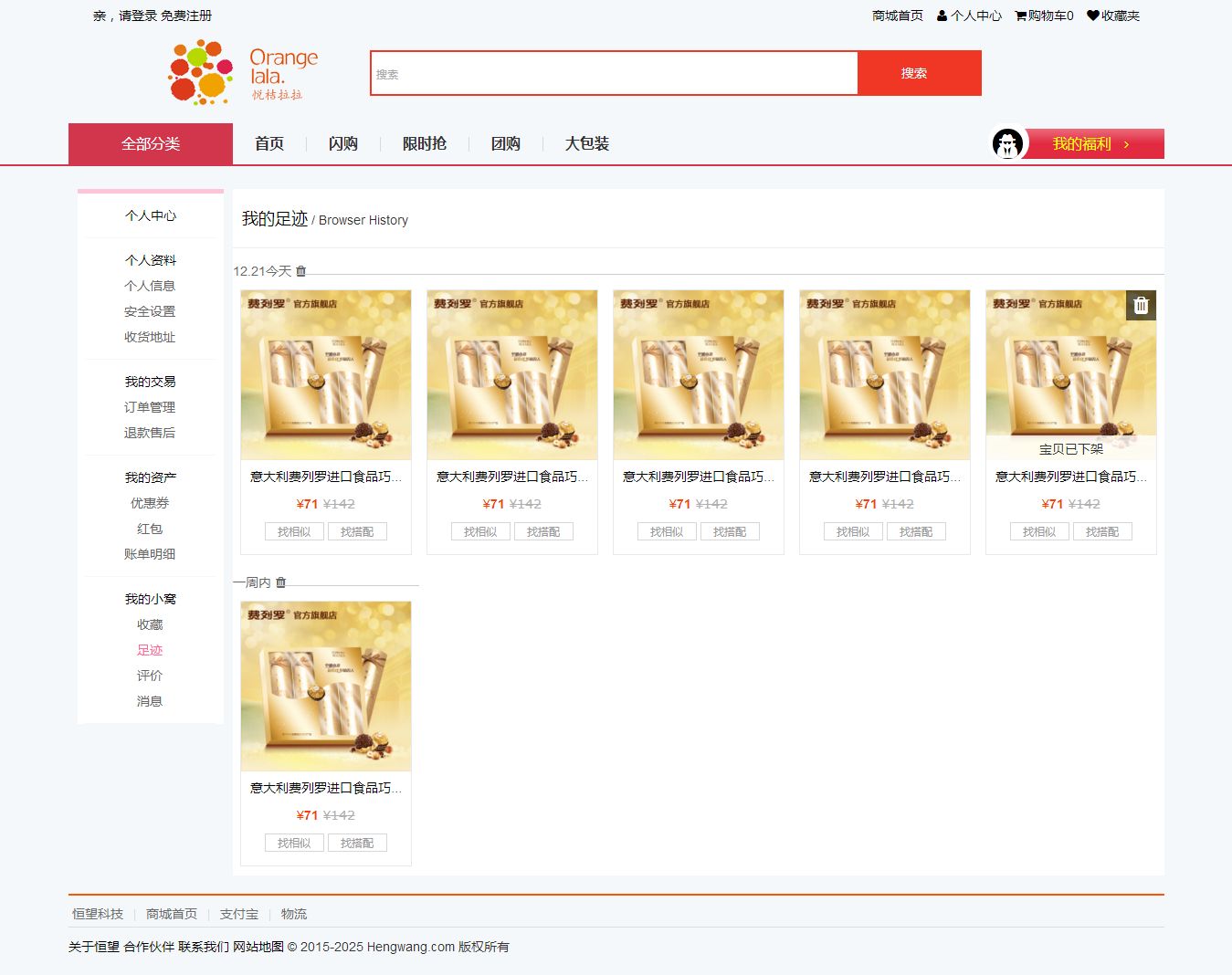Click the 请登录 login link

coord(138,16)
